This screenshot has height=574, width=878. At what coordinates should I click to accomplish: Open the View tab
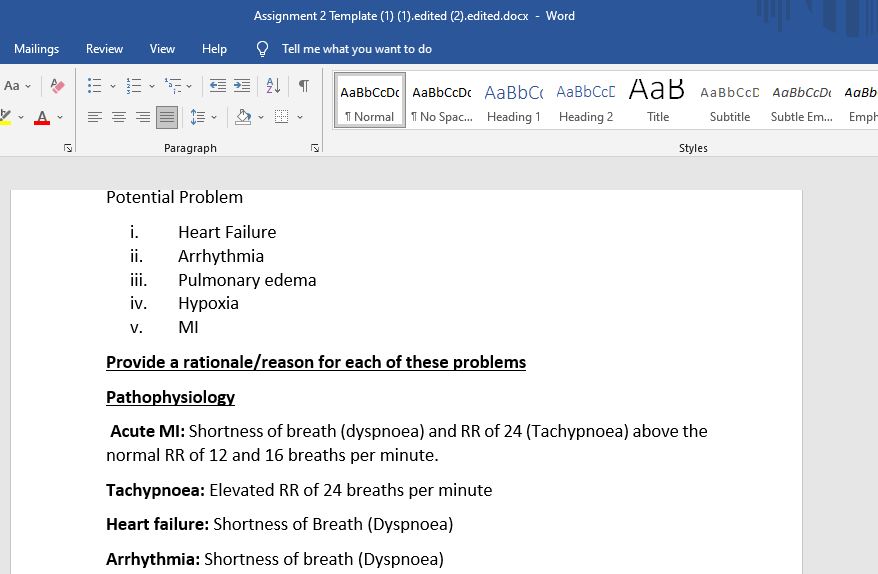[162, 49]
